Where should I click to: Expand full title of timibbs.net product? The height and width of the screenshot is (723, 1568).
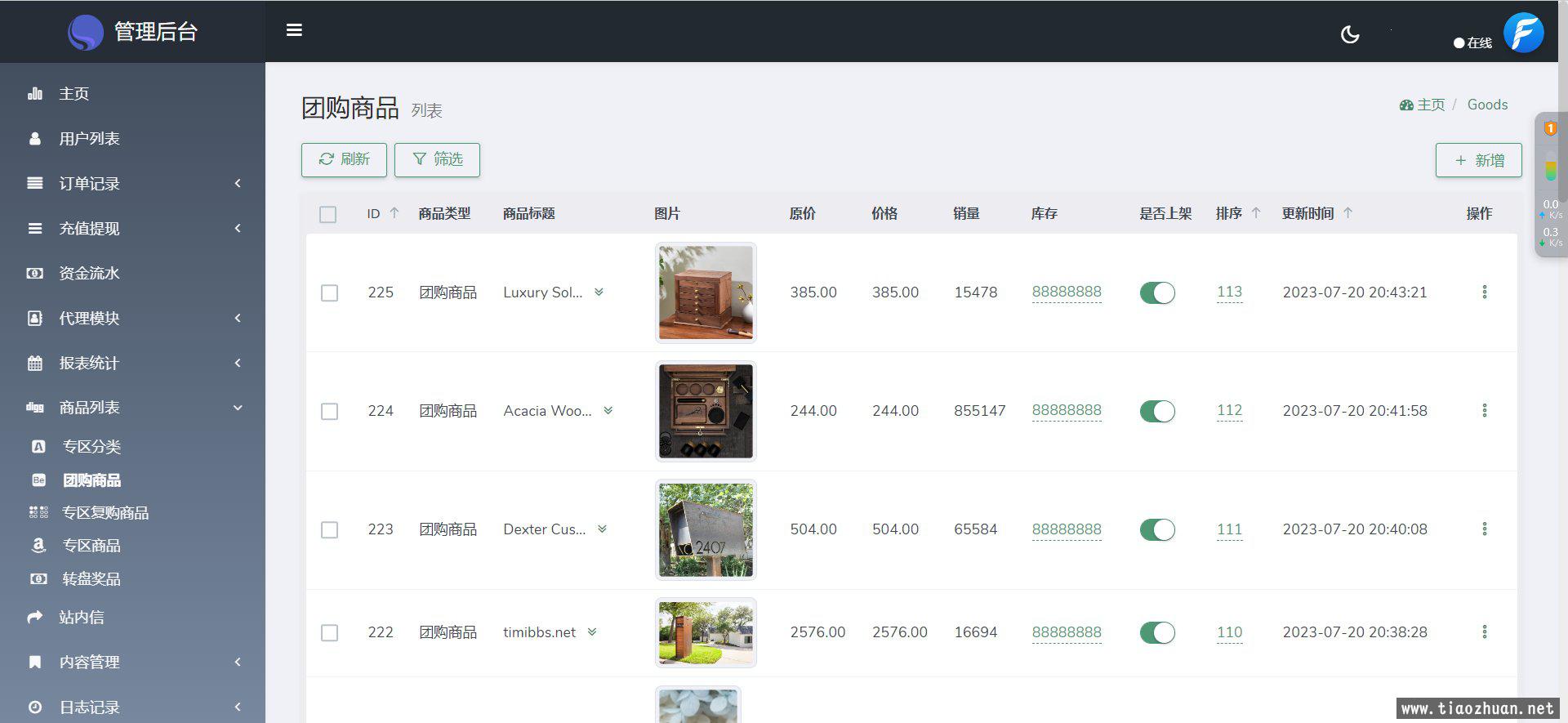pyautogui.click(x=592, y=632)
